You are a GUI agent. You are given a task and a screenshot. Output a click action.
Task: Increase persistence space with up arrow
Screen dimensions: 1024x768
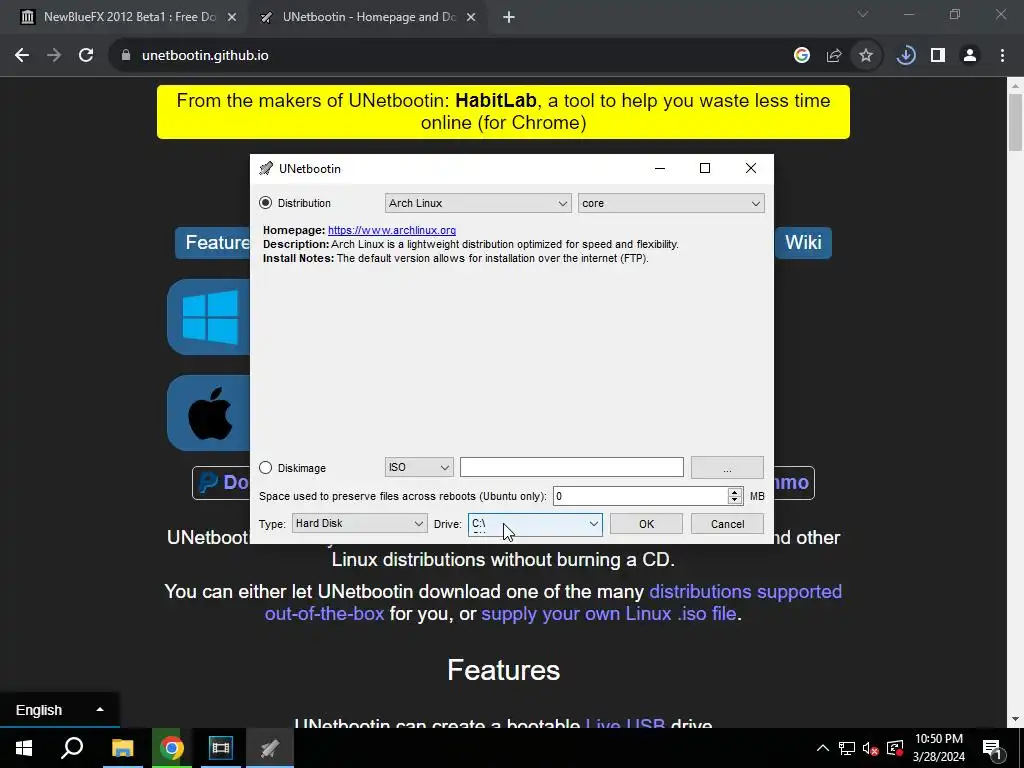point(735,492)
